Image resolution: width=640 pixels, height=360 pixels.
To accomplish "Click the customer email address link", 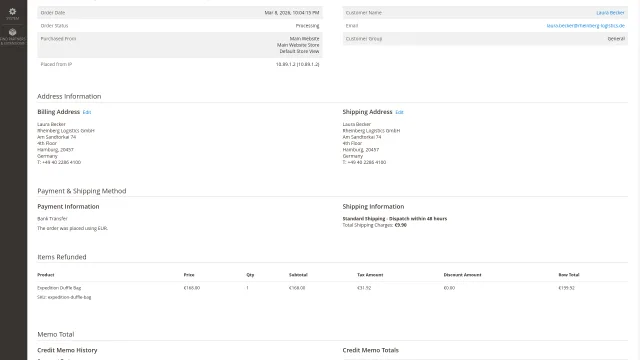I will coord(585,26).
